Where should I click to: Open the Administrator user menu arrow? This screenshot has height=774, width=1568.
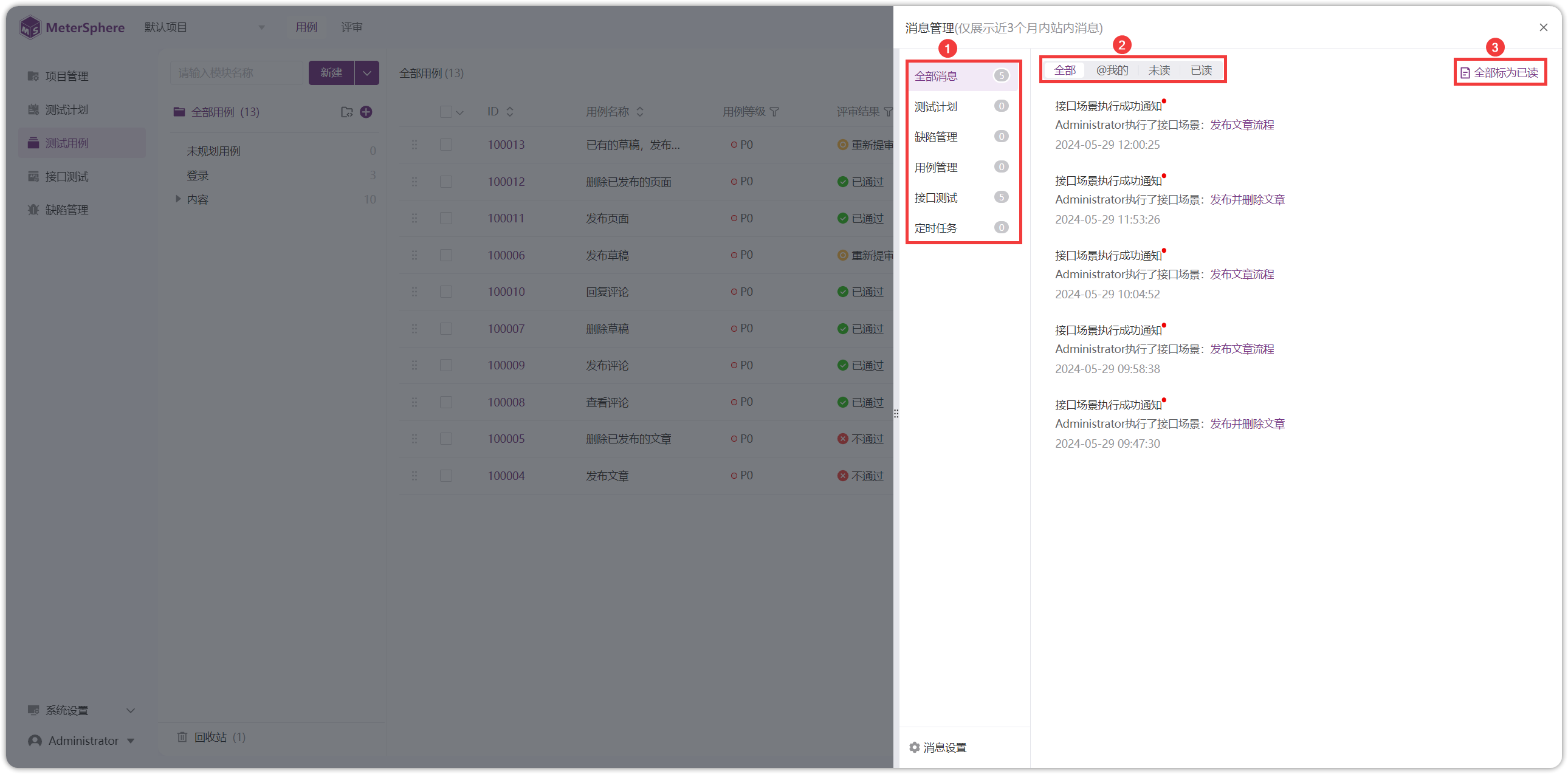pyautogui.click(x=130, y=741)
